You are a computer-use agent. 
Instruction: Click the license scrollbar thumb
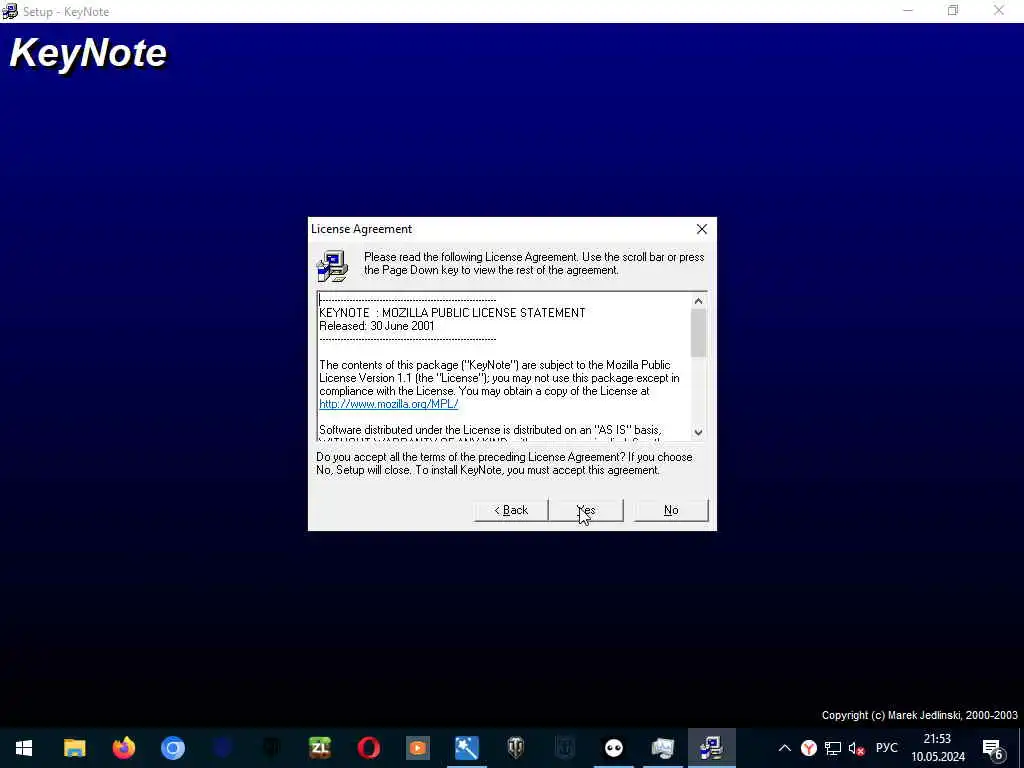pos(698,333)
